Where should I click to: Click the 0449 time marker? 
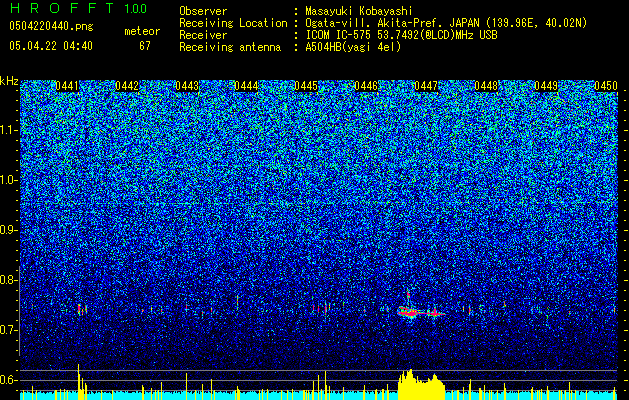pyautogui.click(x=546, y=86)
